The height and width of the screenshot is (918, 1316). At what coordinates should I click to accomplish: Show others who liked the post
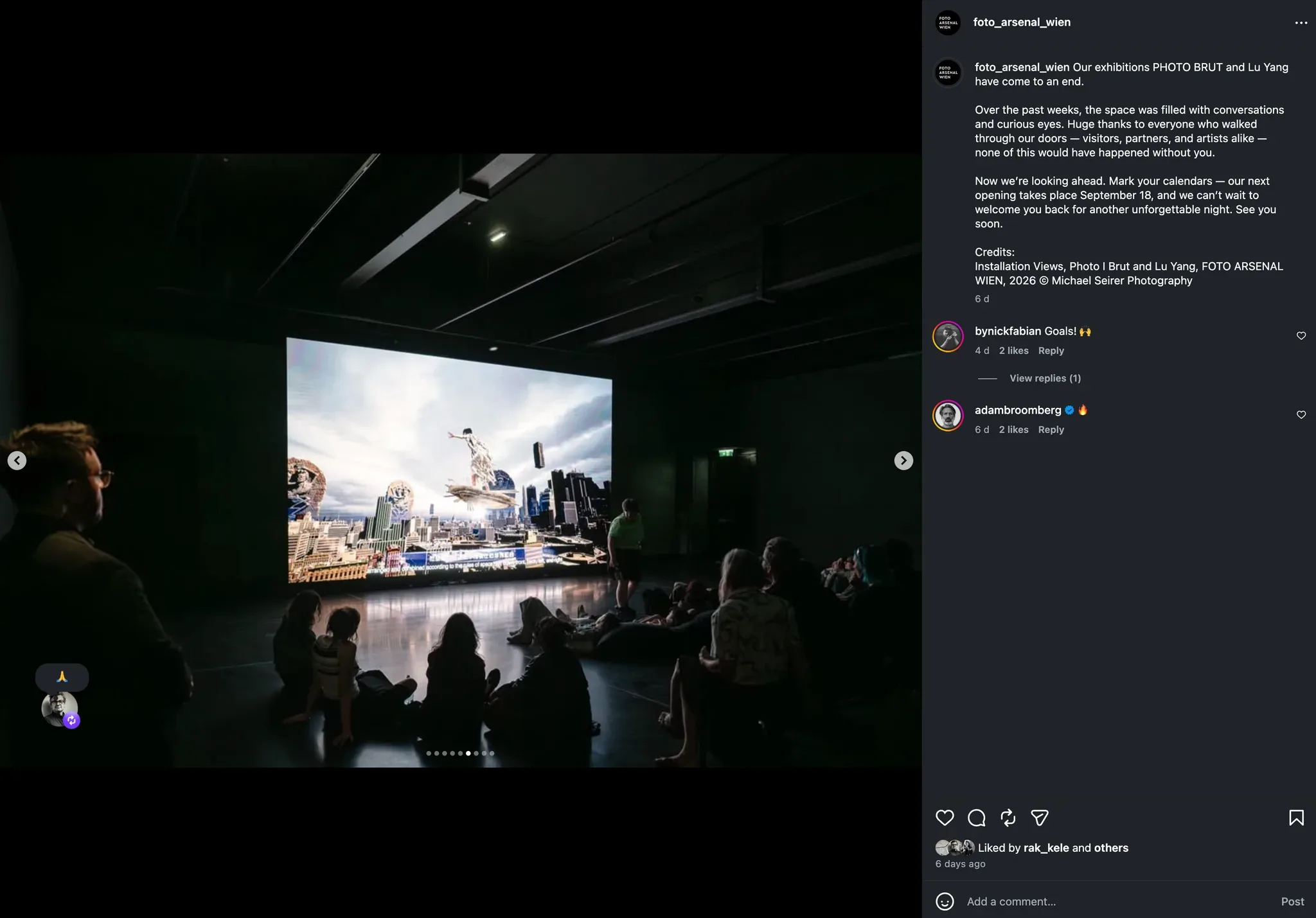(x=1111, y=848)
